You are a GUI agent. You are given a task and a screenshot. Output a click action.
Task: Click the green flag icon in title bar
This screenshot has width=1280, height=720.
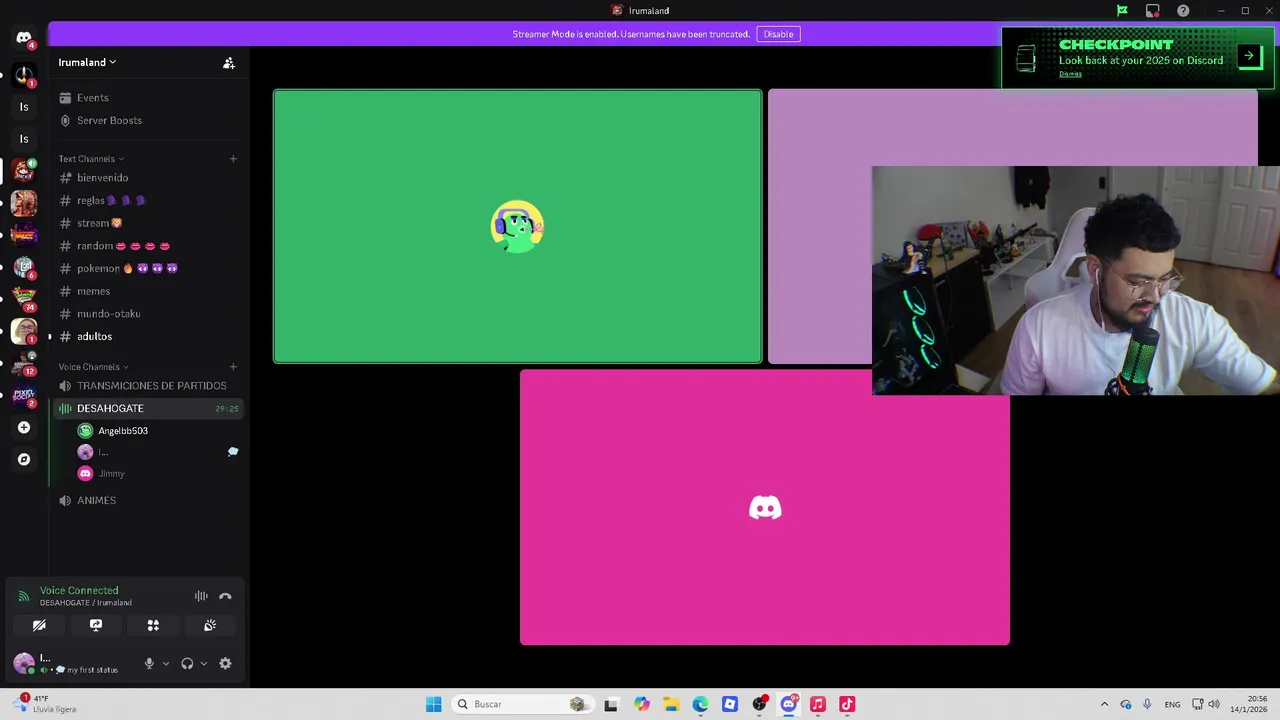click(x=1122, y=11)
